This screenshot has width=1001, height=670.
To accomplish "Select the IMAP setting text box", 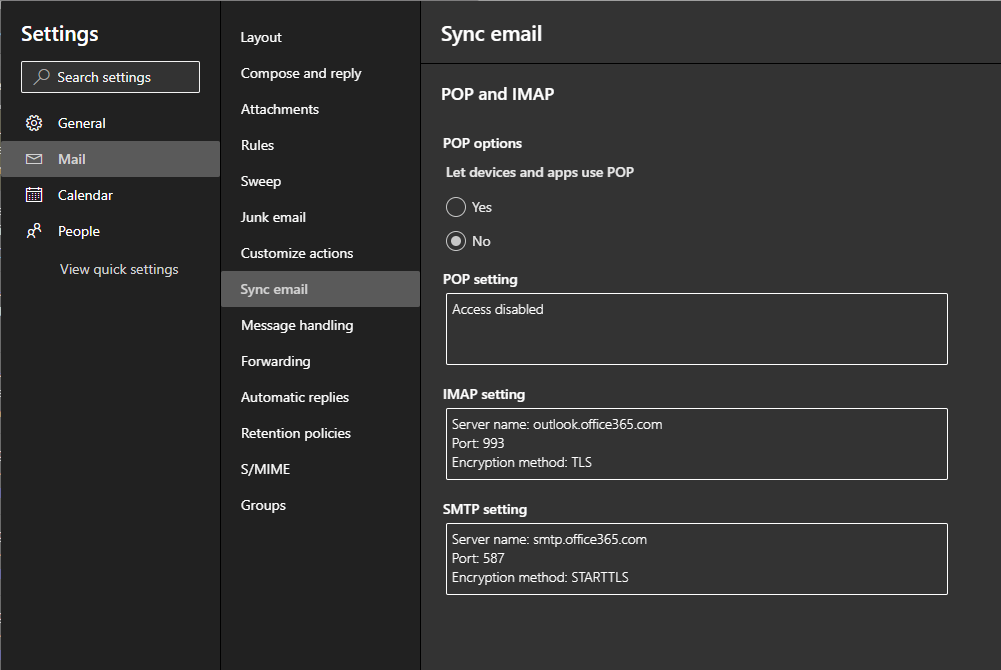I will 696,441.
